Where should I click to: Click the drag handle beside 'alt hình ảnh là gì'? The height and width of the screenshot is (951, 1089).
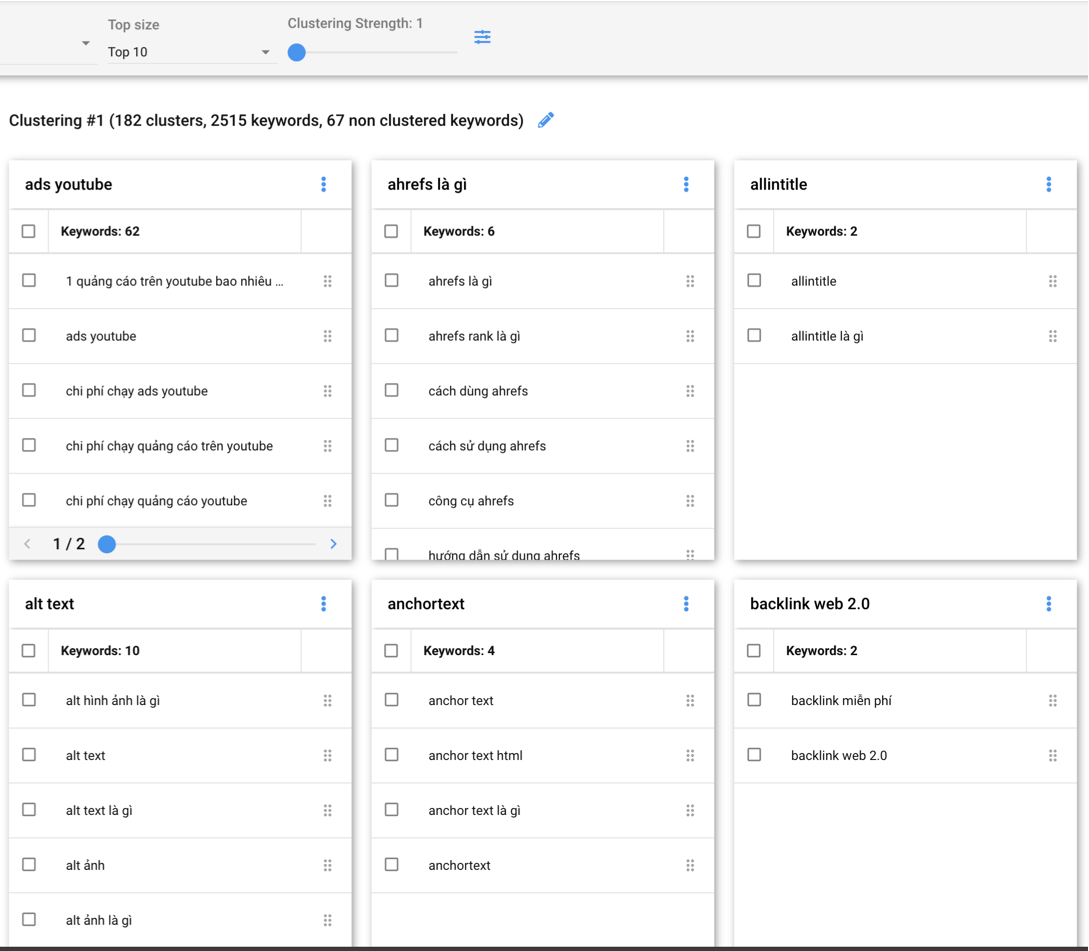tap(328, 700)
